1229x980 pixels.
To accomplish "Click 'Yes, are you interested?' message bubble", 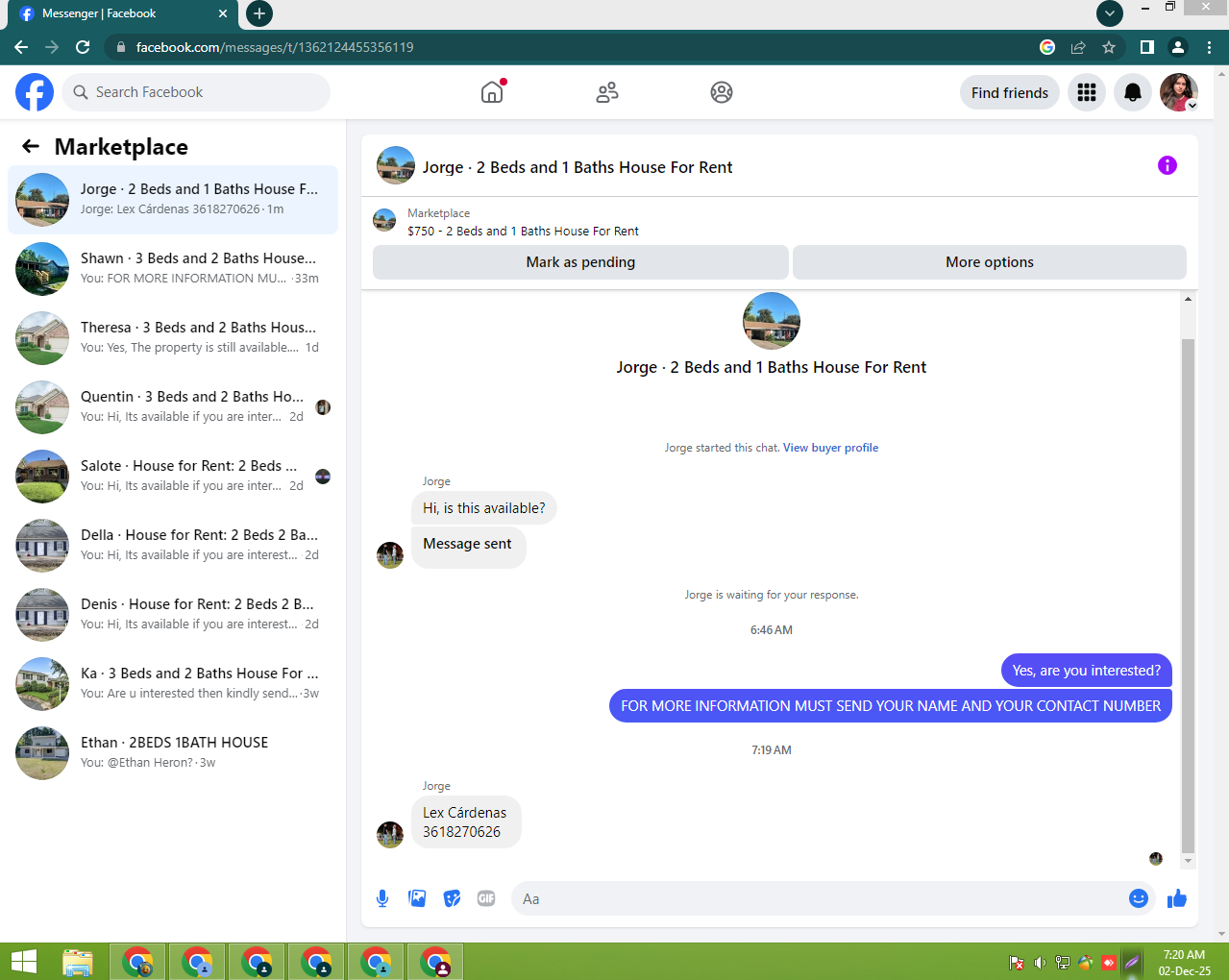I will pyautogui.click(x=1086, y=671).
